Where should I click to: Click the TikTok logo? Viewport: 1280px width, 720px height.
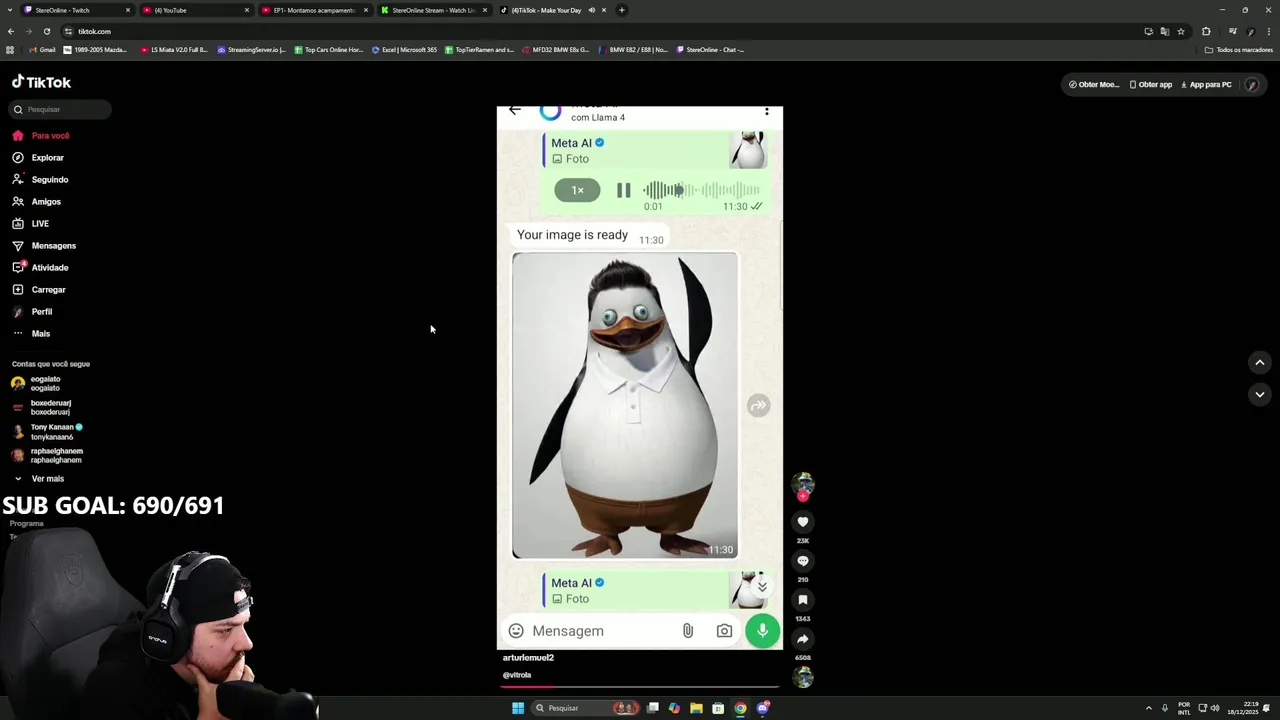(41, 82)
